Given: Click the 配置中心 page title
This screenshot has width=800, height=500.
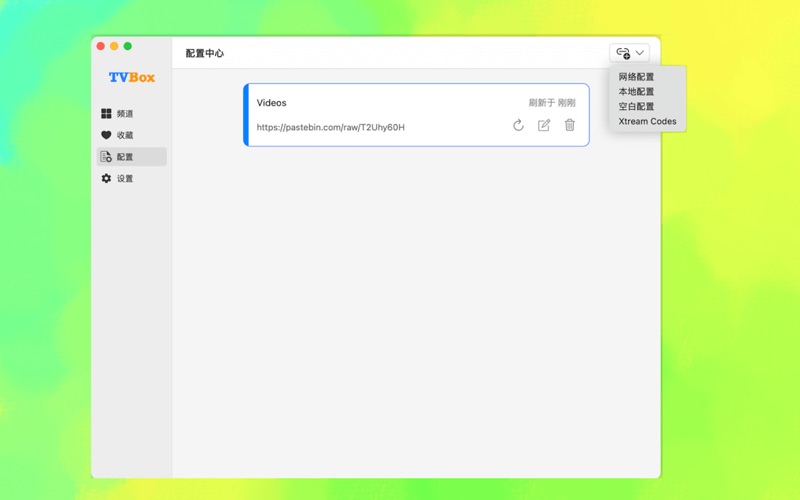Looking at the screenshot, I should point(205,53).
